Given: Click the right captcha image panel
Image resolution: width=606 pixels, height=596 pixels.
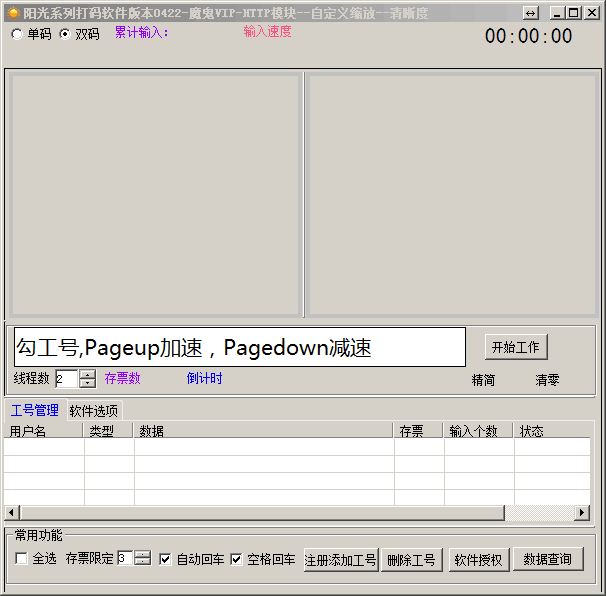Looking at the screenshot, I should [452, 194].
